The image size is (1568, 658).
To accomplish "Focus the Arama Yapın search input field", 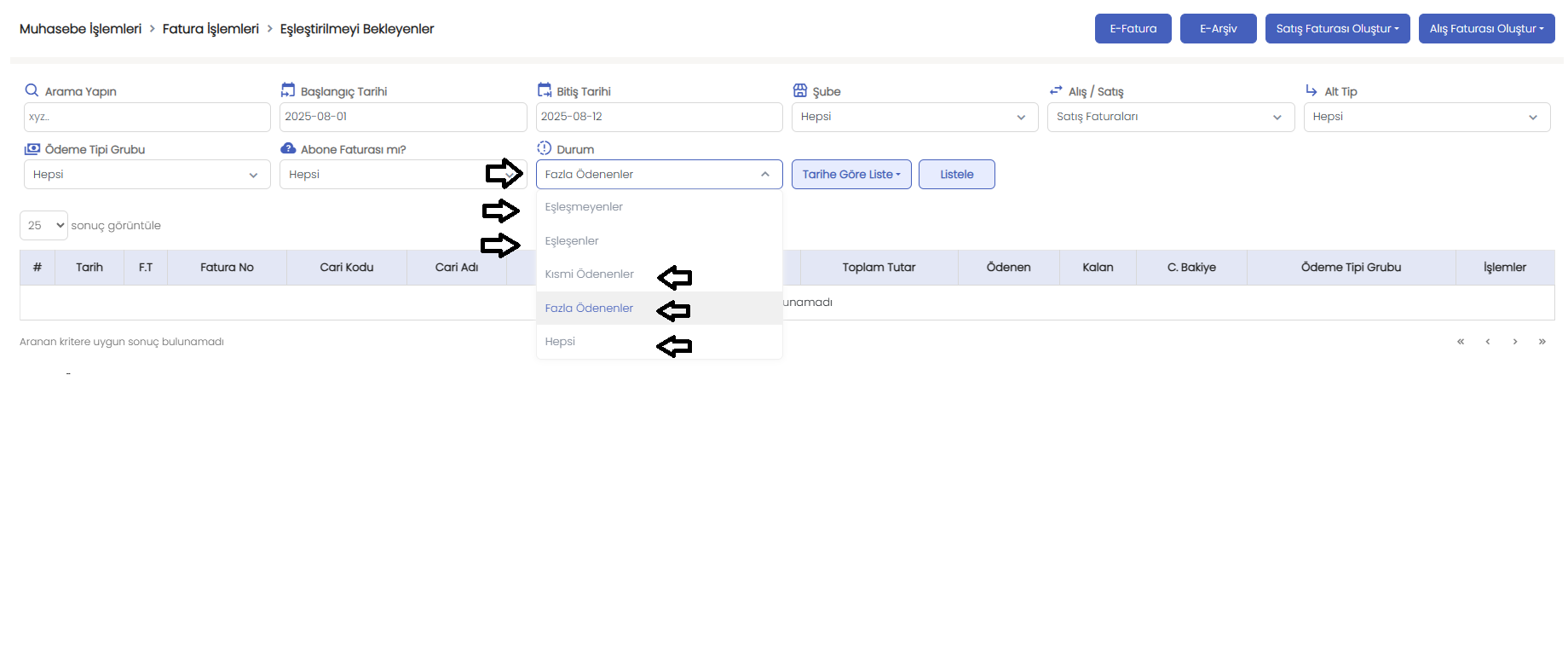I will 147,117.
